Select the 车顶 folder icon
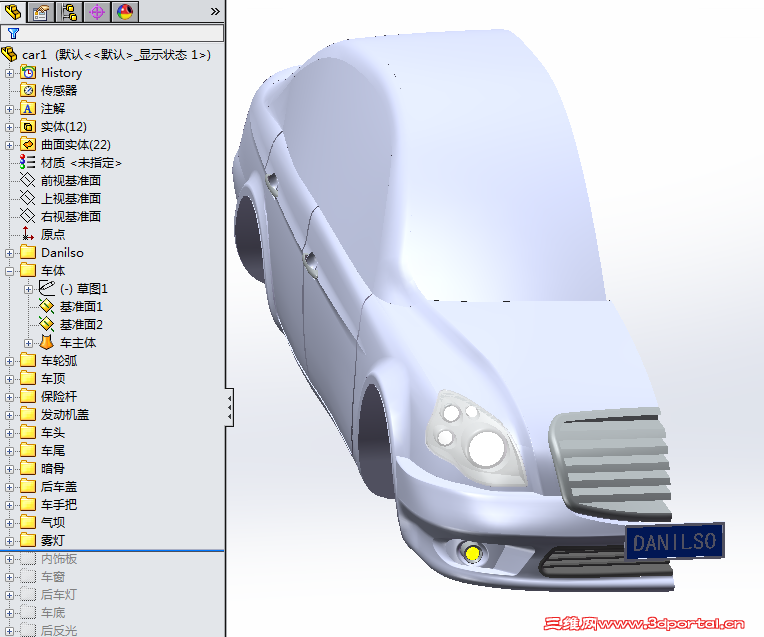This screenshot has height=637, width=764. [x=28, y=379]
